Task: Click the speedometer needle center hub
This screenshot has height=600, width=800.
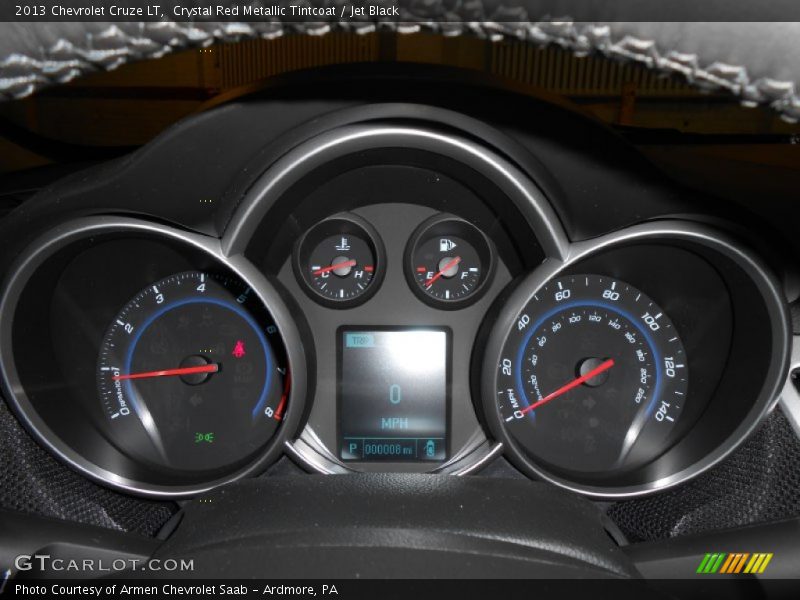Action: click(x=593, y=372)
